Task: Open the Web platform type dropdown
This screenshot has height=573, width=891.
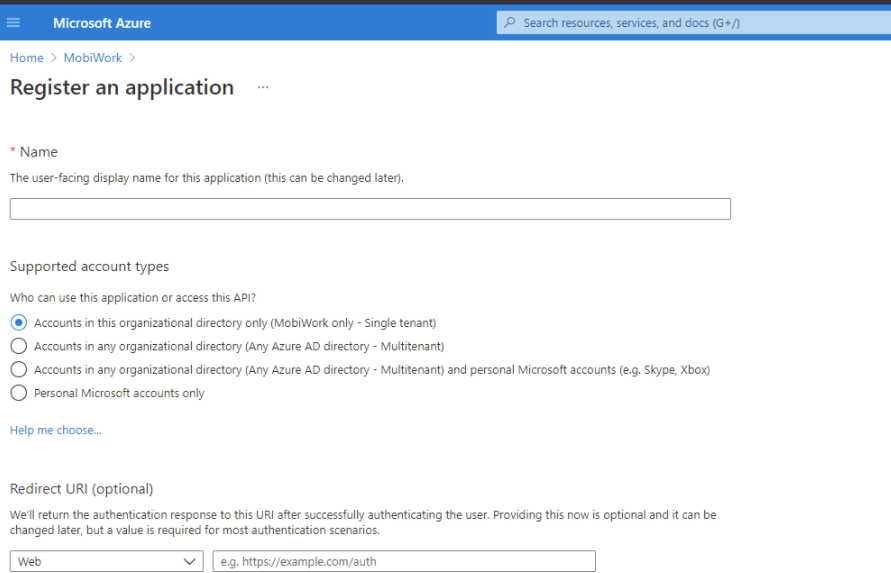Action: (x=100, y=561)
